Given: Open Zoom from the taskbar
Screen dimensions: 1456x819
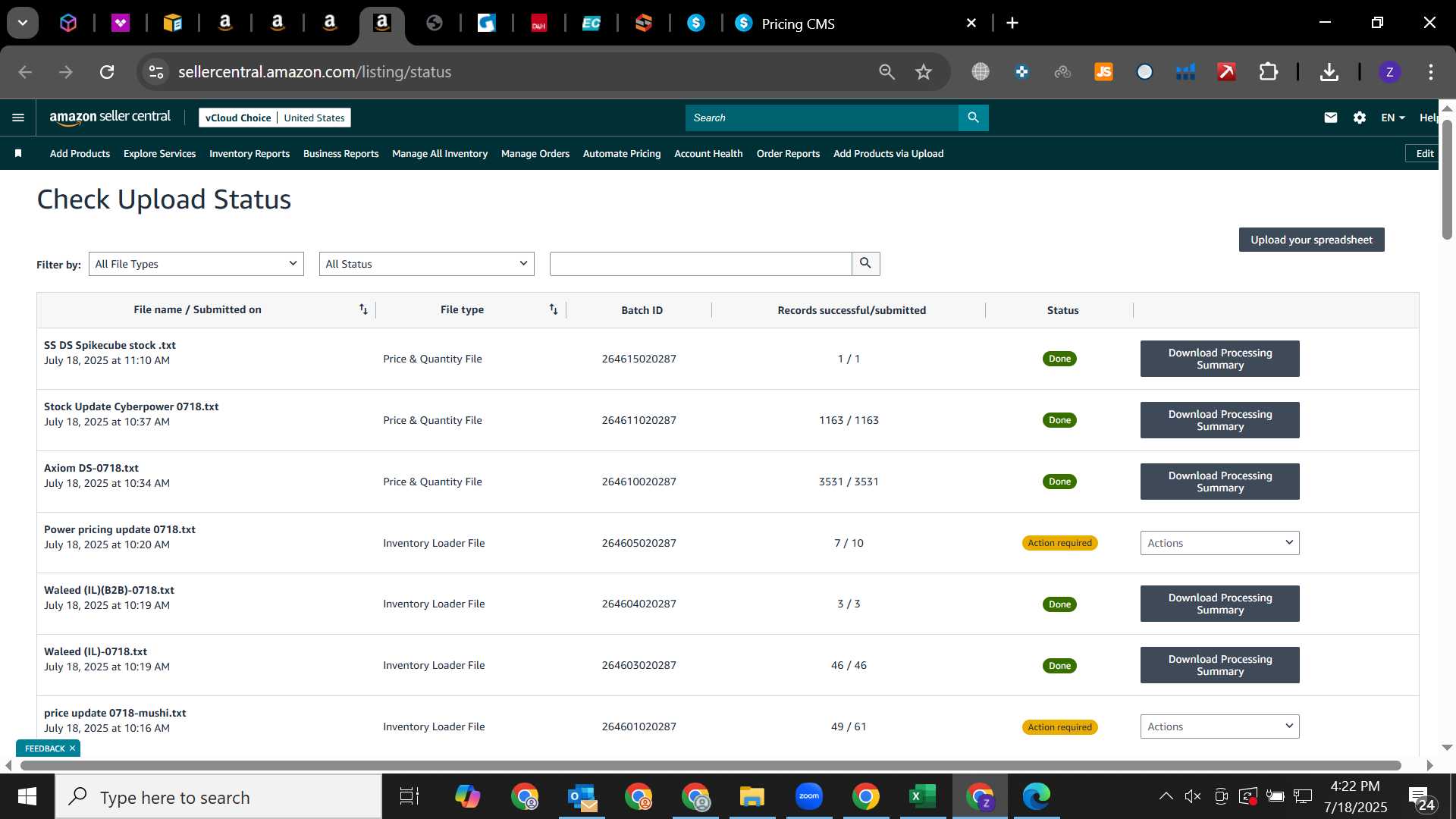Looking at the screenshot, I should click(809, 796).
